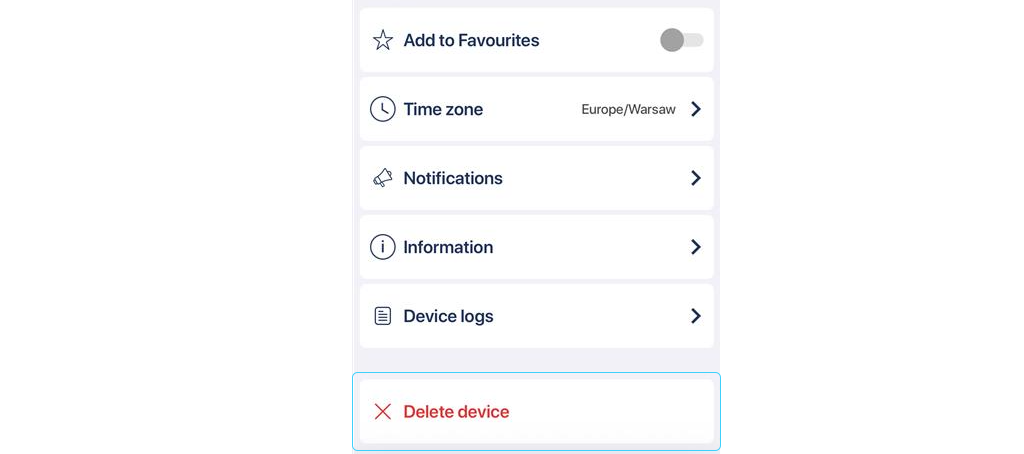Toggle the Add to Favourites switch
The height and width of the screenshot is (454, 1024).
tap(681, 40)
